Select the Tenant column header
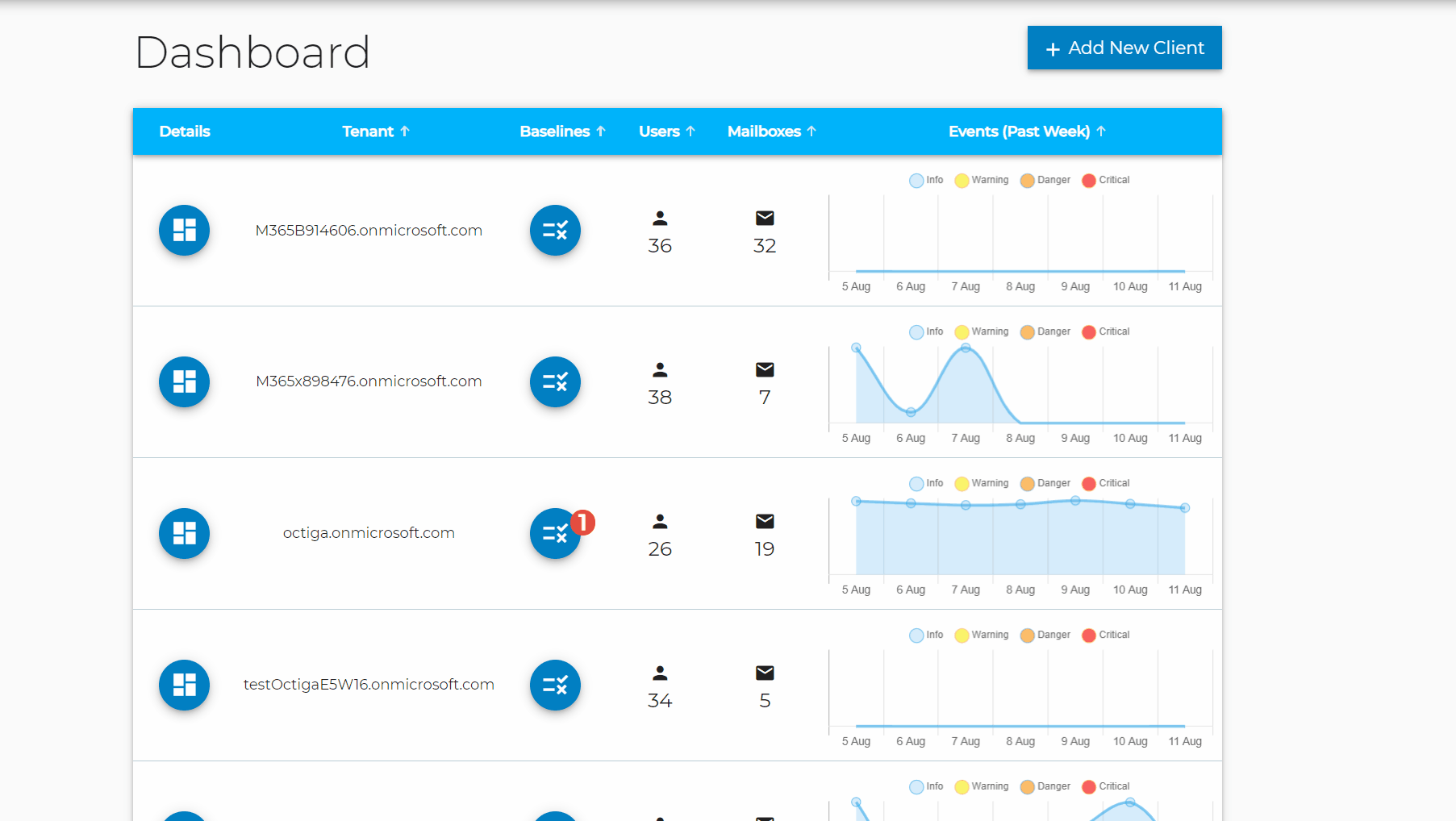The image size is (1456, 821). [x=376, y=131]
